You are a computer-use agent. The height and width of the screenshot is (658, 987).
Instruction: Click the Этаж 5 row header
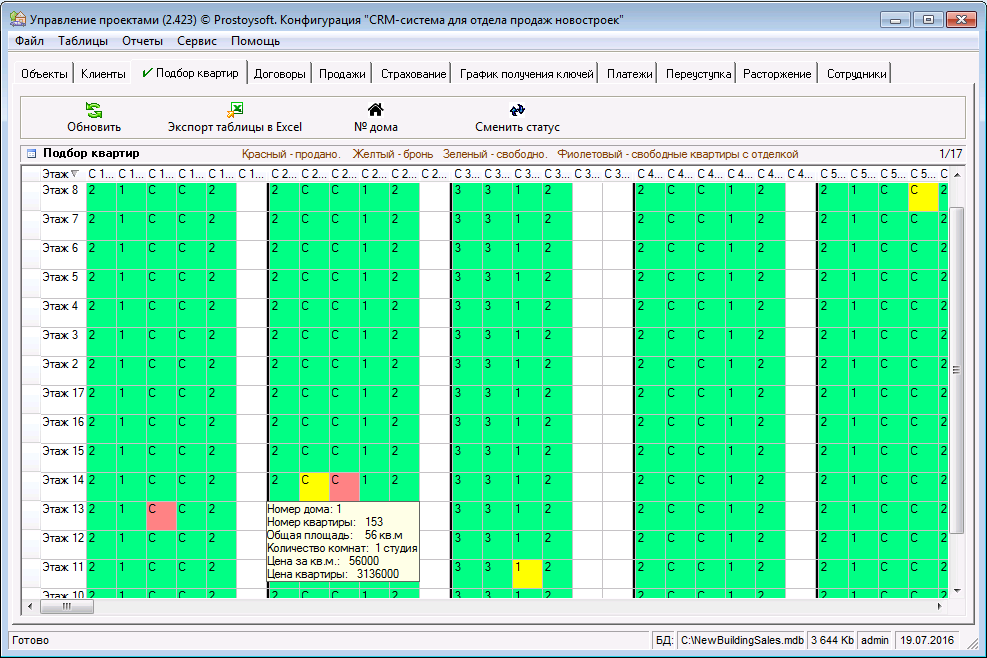click(60, 277)
